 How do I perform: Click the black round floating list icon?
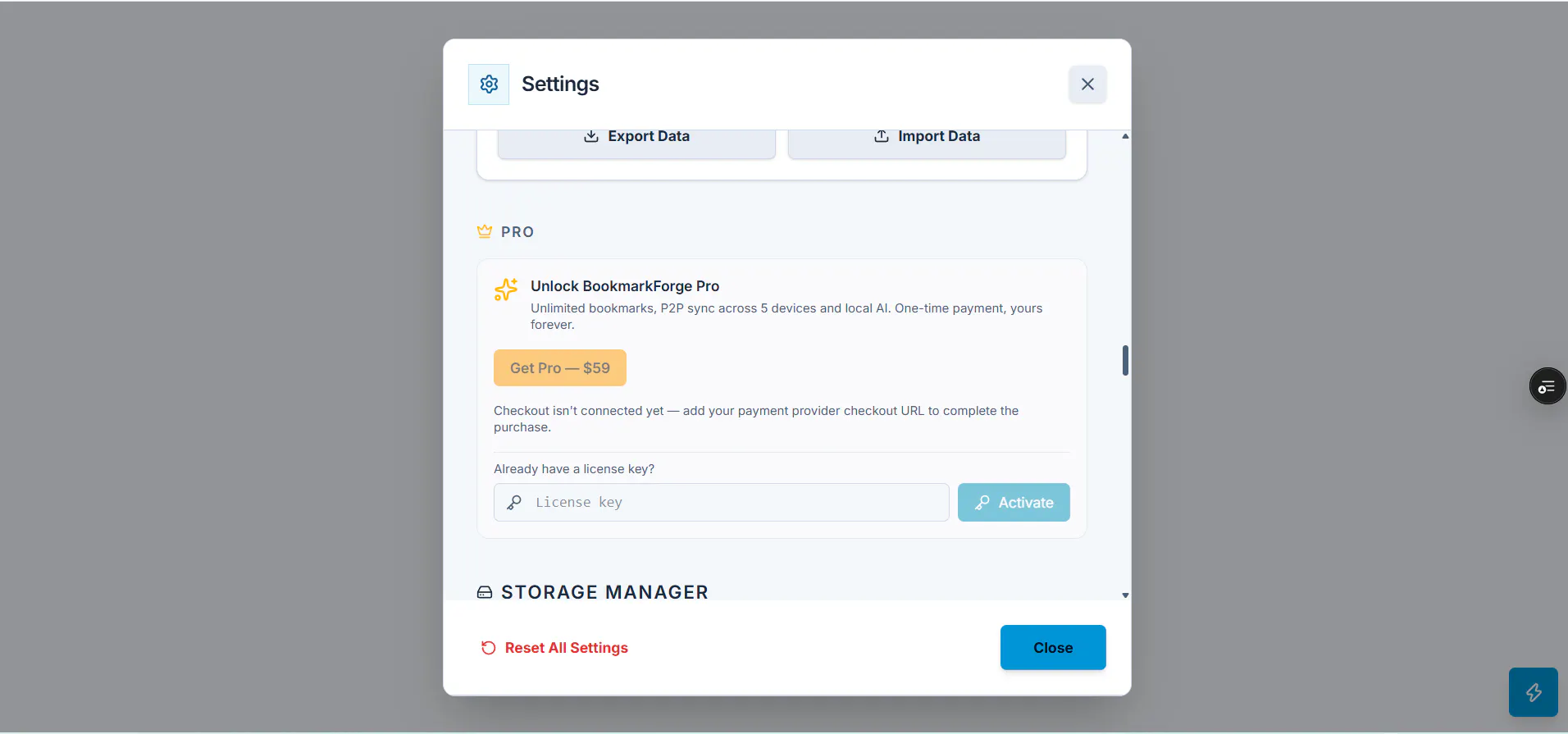tap(1547, 386)
